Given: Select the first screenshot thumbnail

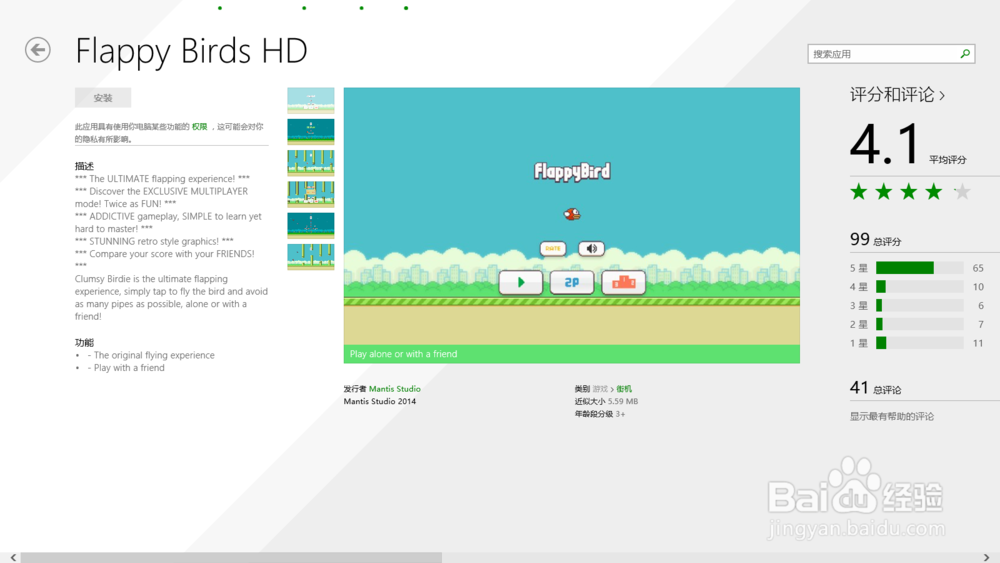Looking at the screenshot, I should [311, 100].
